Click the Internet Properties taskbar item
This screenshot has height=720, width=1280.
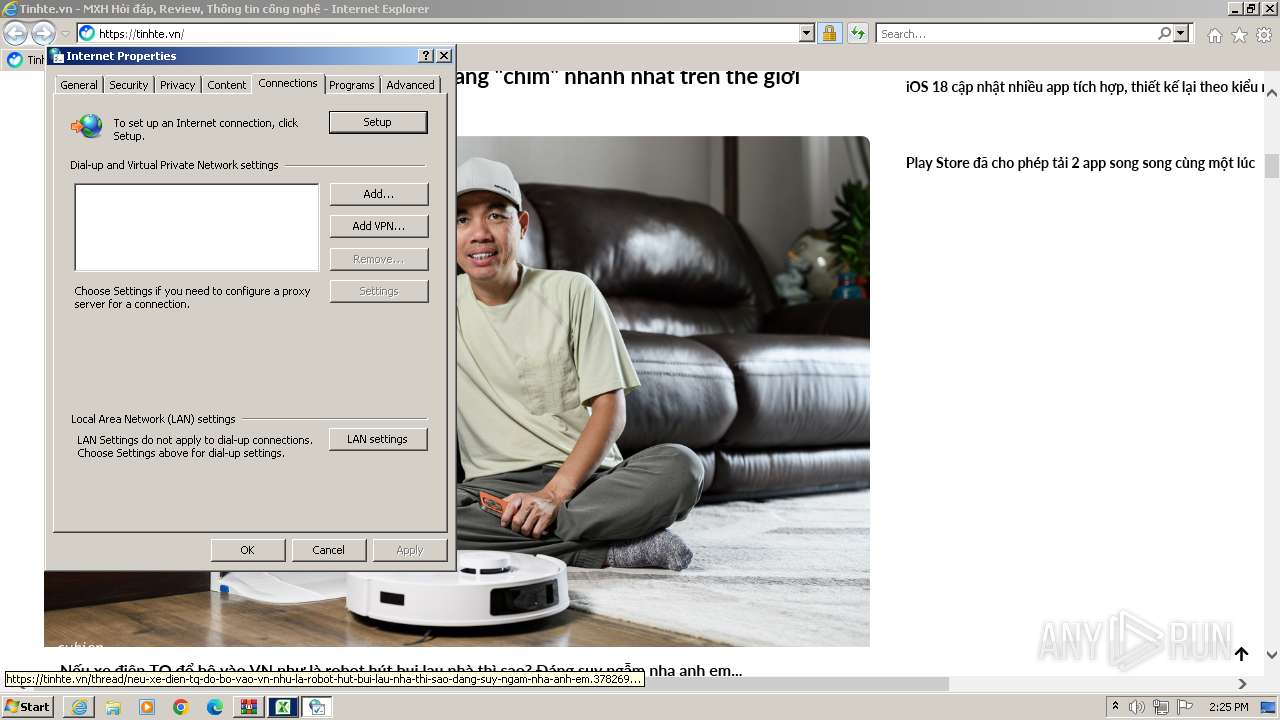click(317, 707)
